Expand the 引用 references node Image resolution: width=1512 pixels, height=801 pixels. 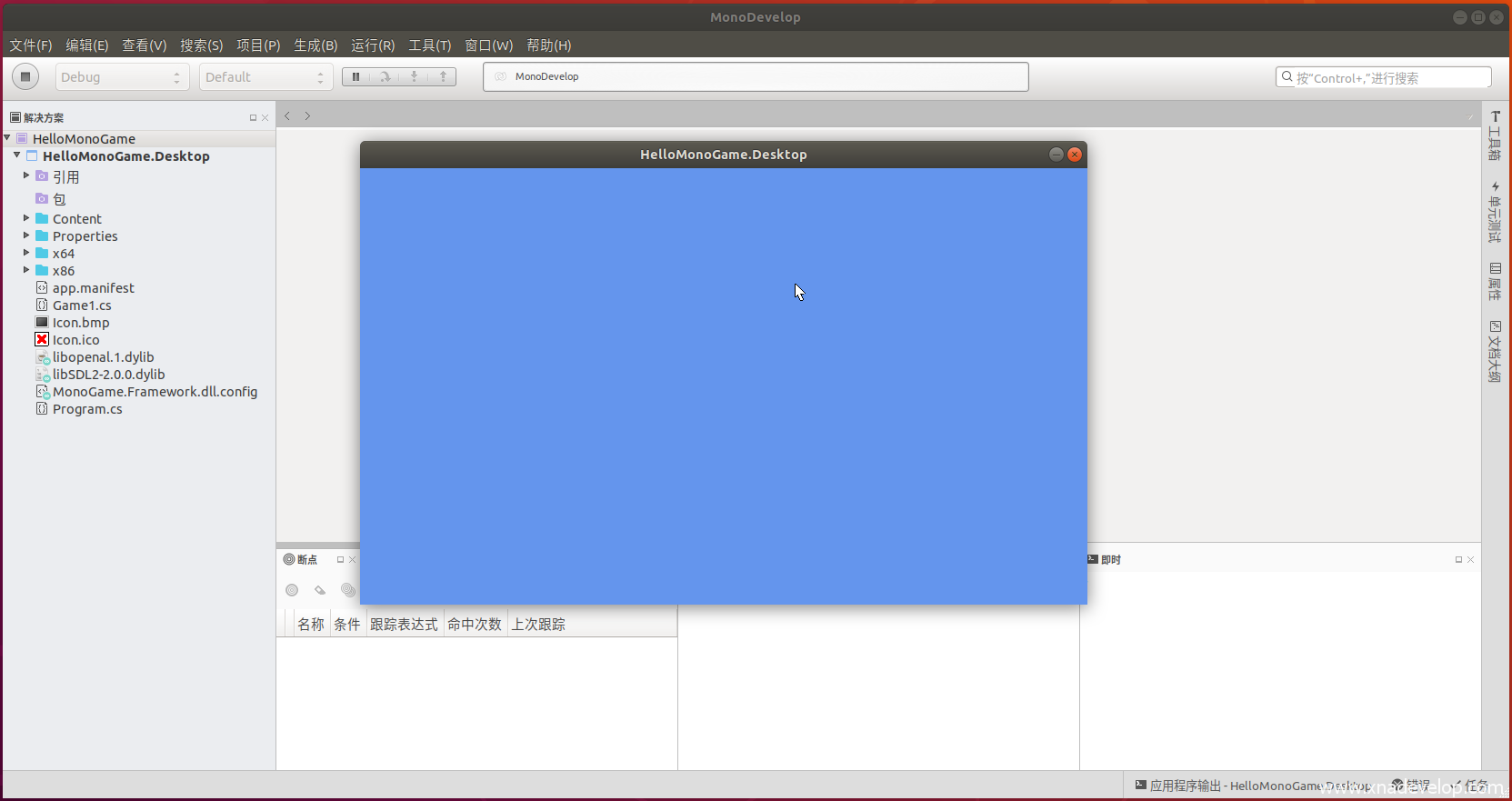[26, 175]
